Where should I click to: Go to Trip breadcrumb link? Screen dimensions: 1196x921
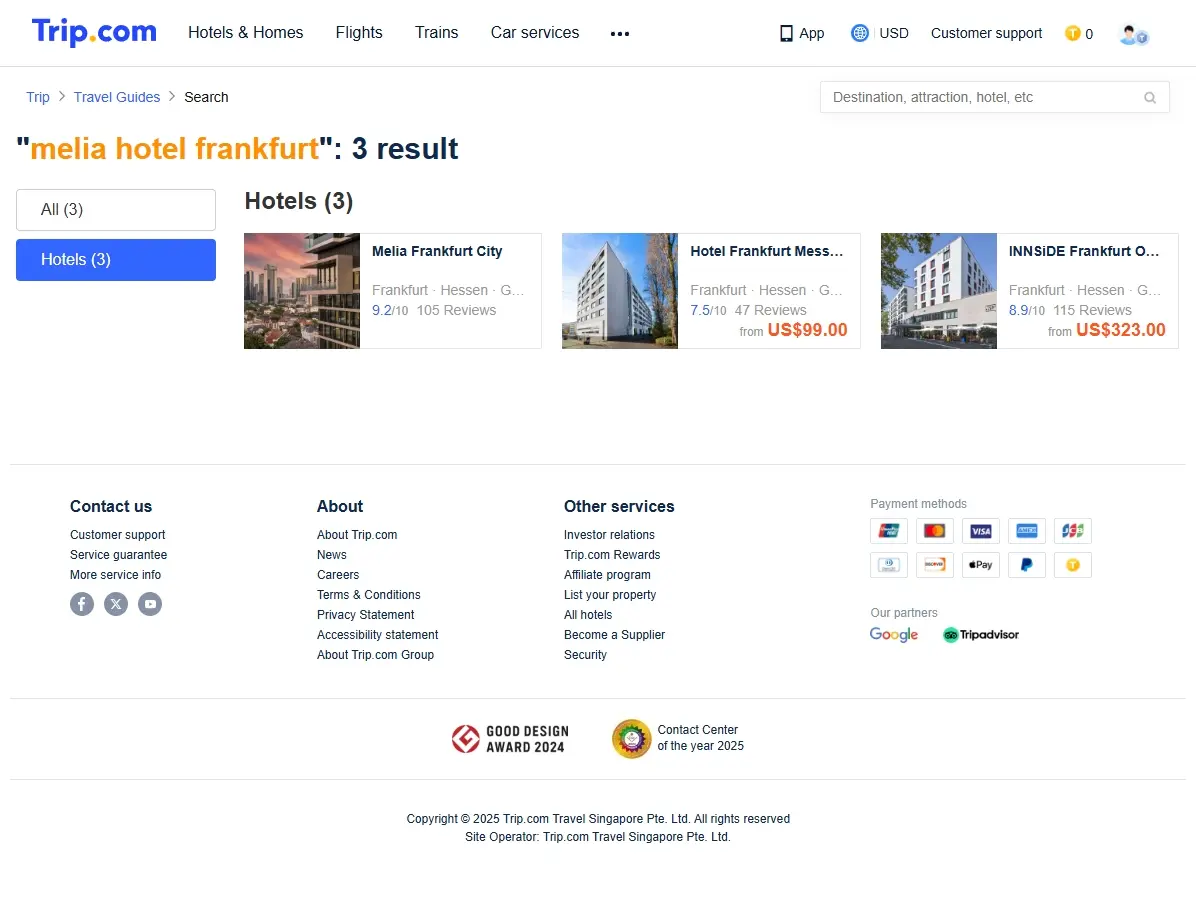(37, 97)
